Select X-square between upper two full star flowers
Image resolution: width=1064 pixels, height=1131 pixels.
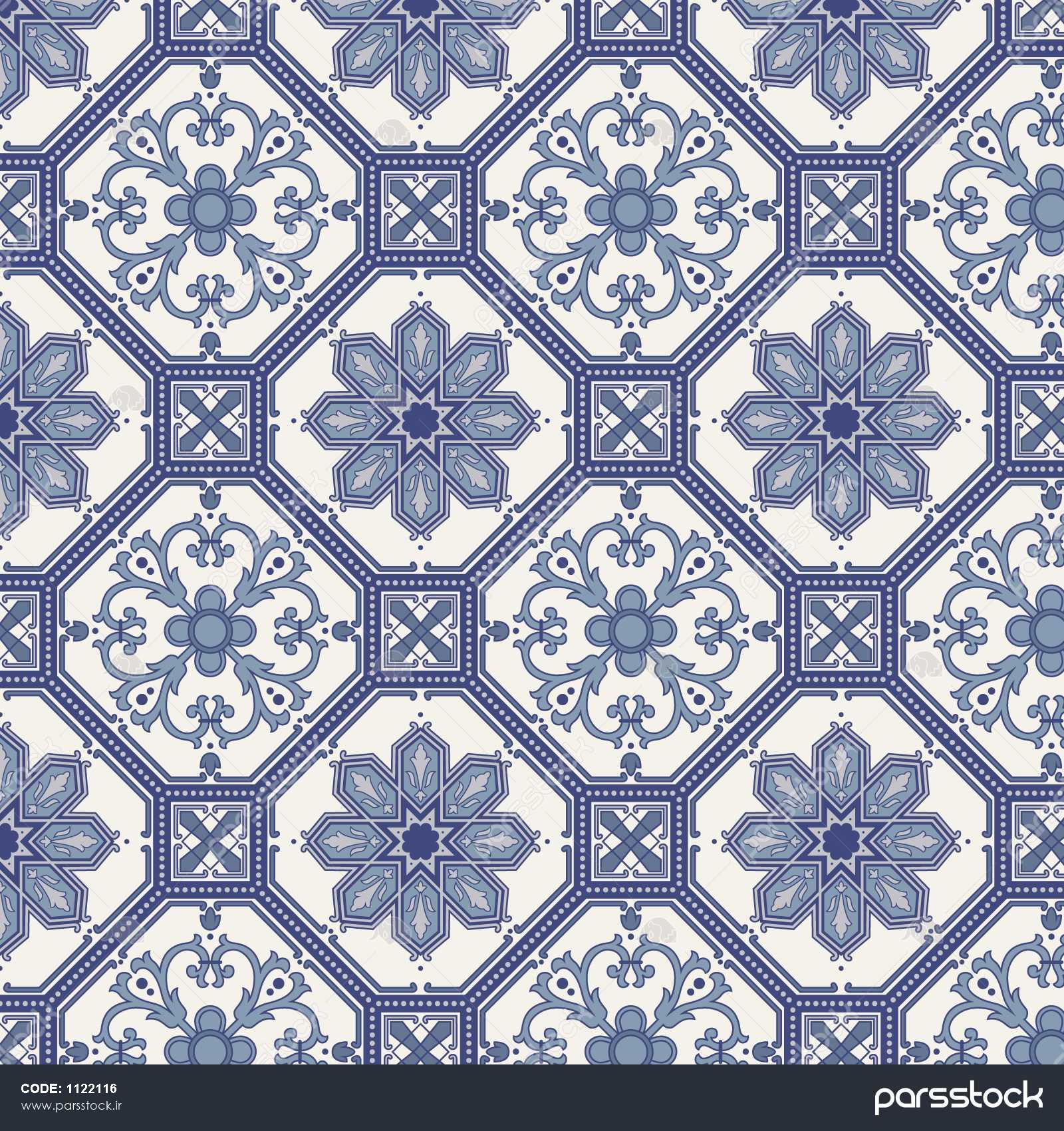pos(627,417)
